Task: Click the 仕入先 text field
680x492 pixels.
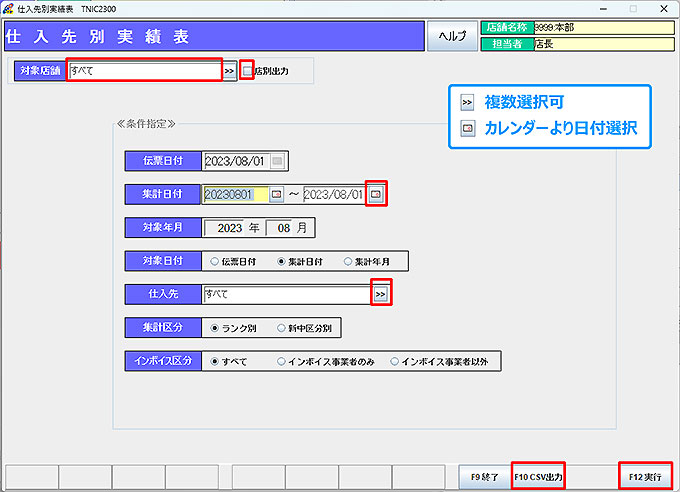Action: 287,294
